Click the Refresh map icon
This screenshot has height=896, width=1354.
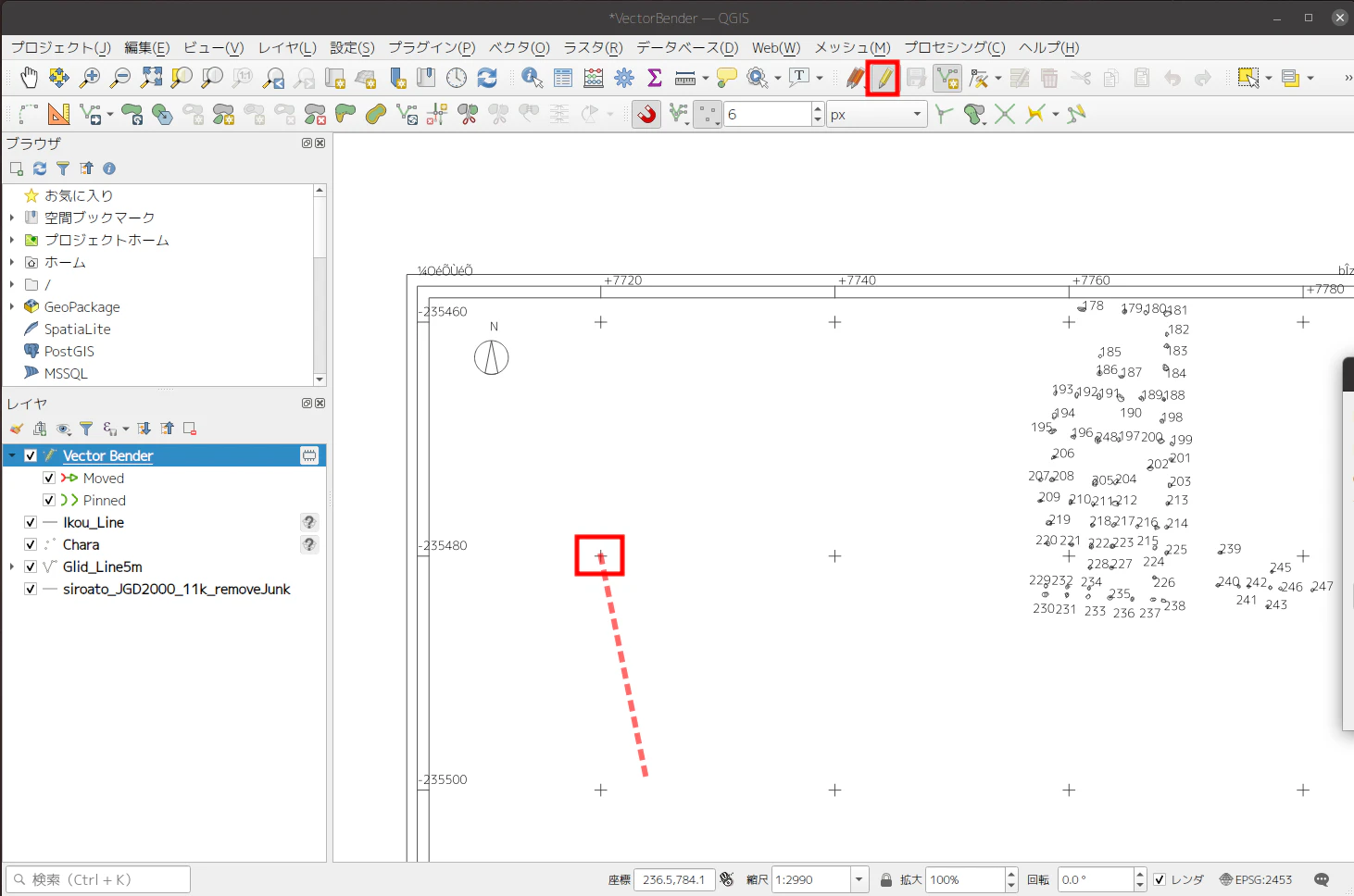tap(487, 78)
